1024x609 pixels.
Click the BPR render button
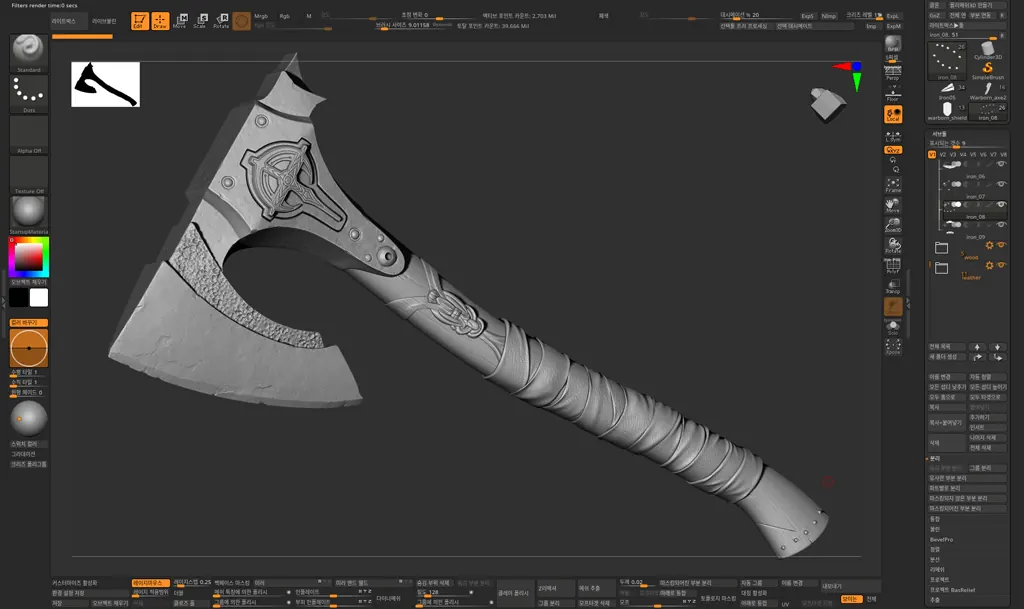pos(893,45)
